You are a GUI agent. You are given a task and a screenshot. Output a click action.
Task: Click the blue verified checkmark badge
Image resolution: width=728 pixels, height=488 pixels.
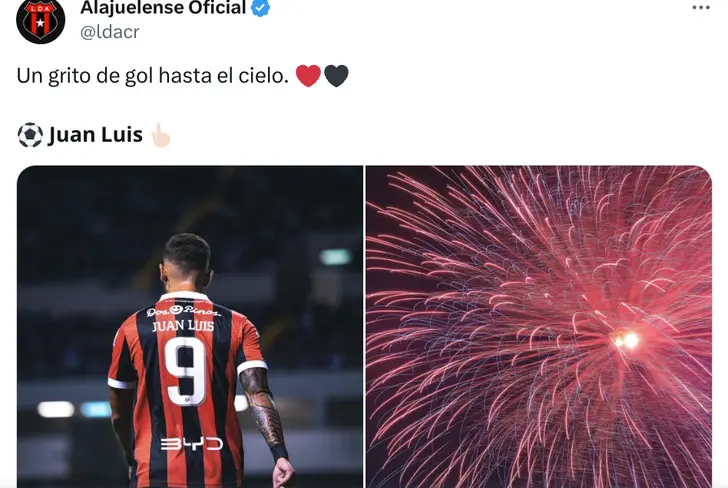(260, 8)
